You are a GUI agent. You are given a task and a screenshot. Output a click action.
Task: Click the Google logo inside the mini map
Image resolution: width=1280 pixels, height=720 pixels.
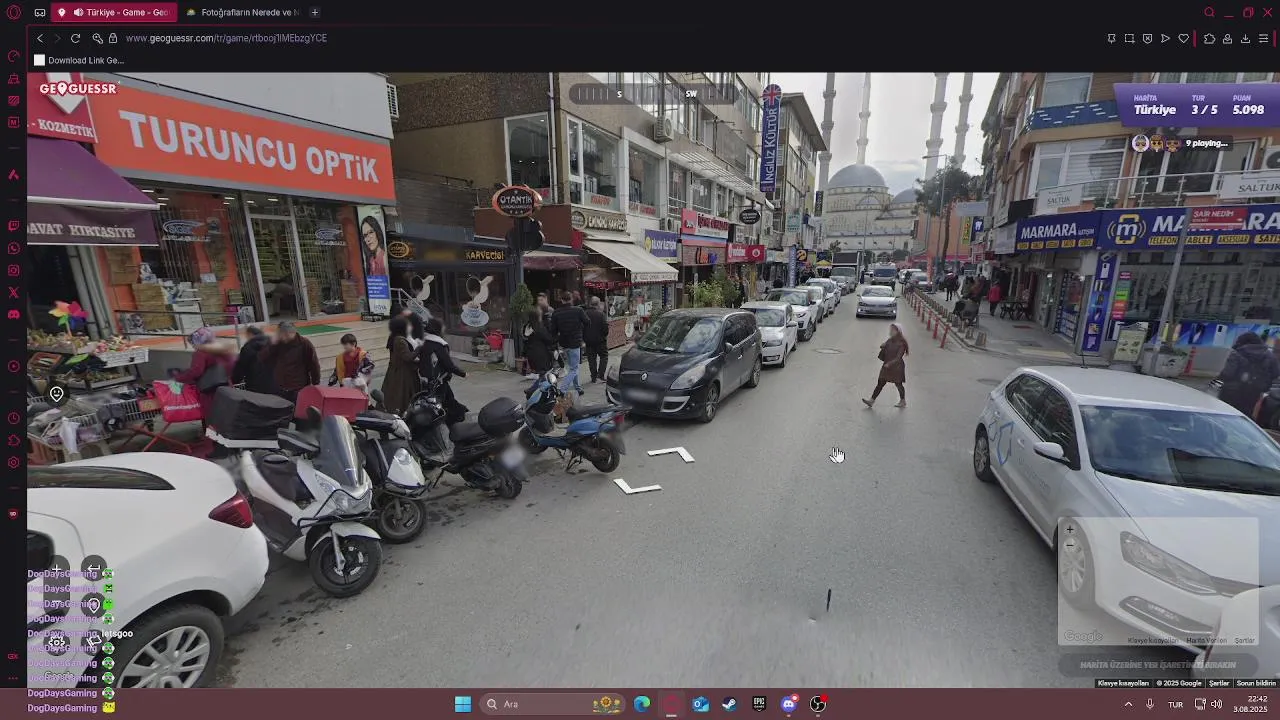1083,637
